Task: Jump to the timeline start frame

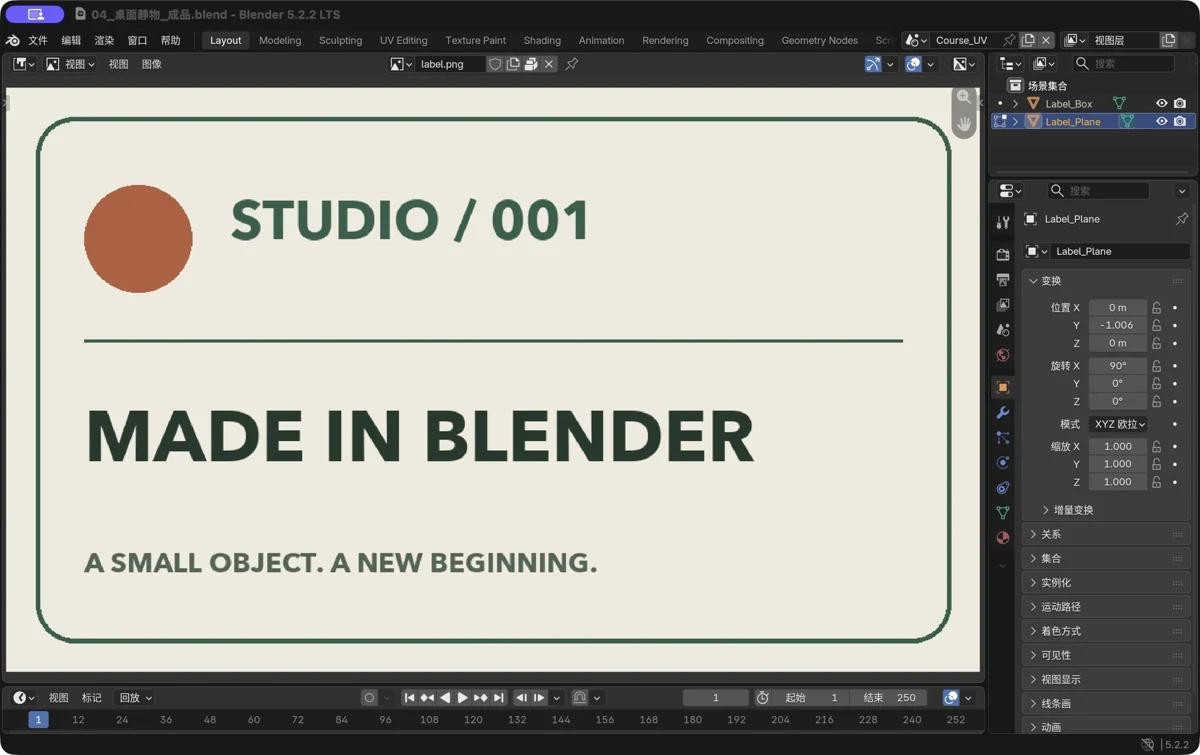Action: click(409, 698)
